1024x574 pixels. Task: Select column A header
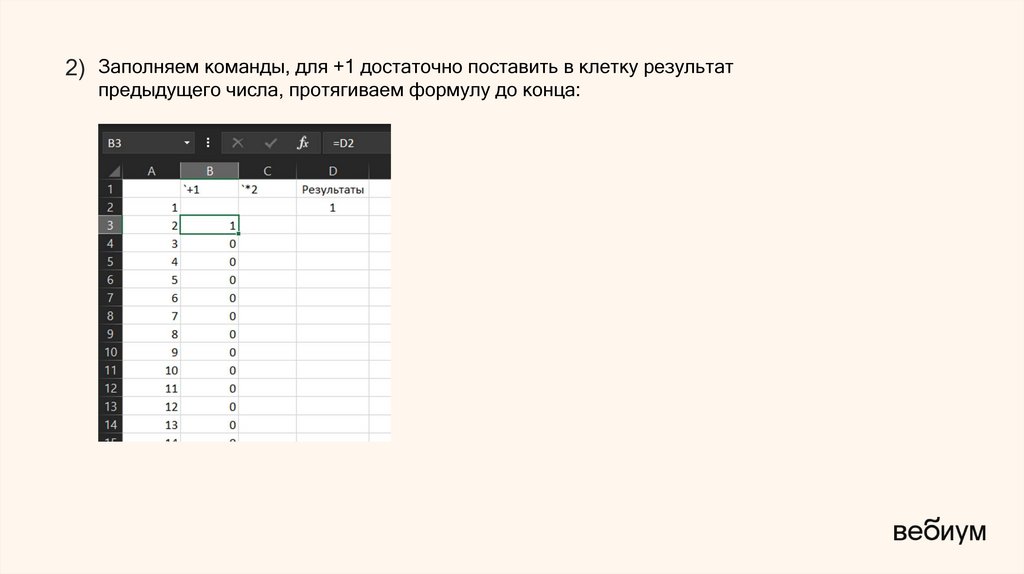(152, 171)
